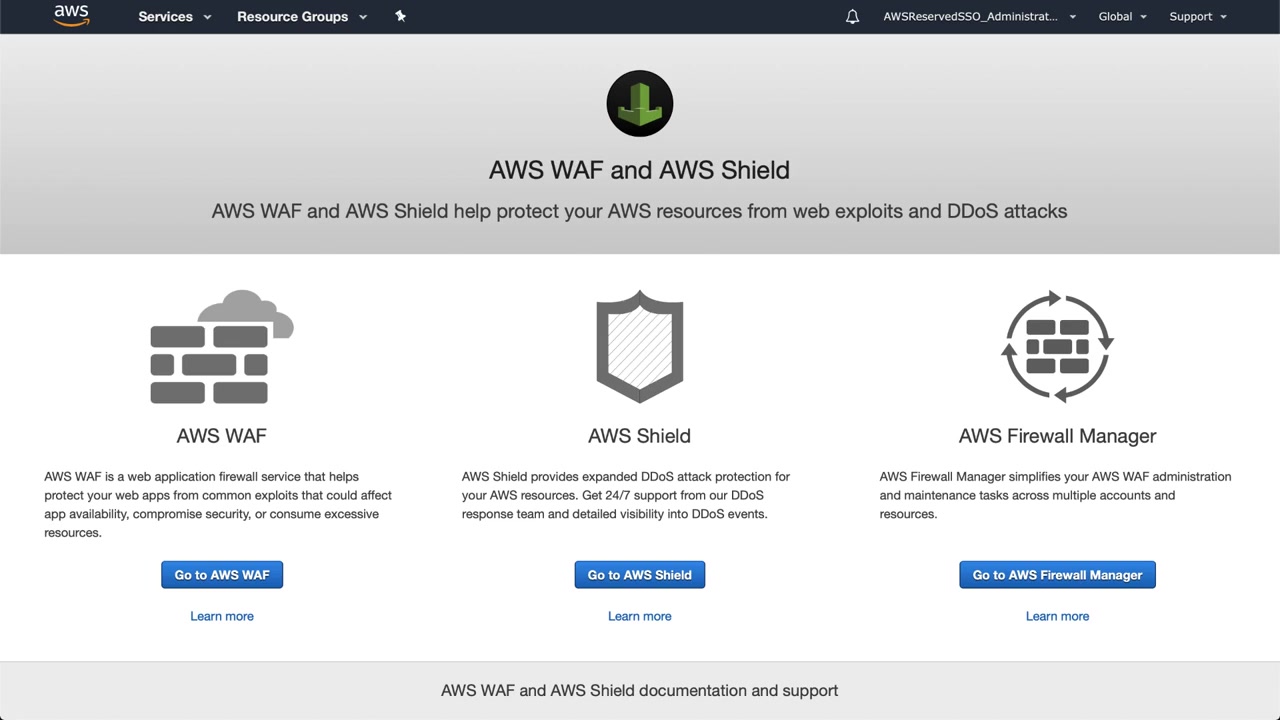The image size is (1280, 720).
Task: Click the Firewall Manager circular arrows icon
Action: (1057, 347)
